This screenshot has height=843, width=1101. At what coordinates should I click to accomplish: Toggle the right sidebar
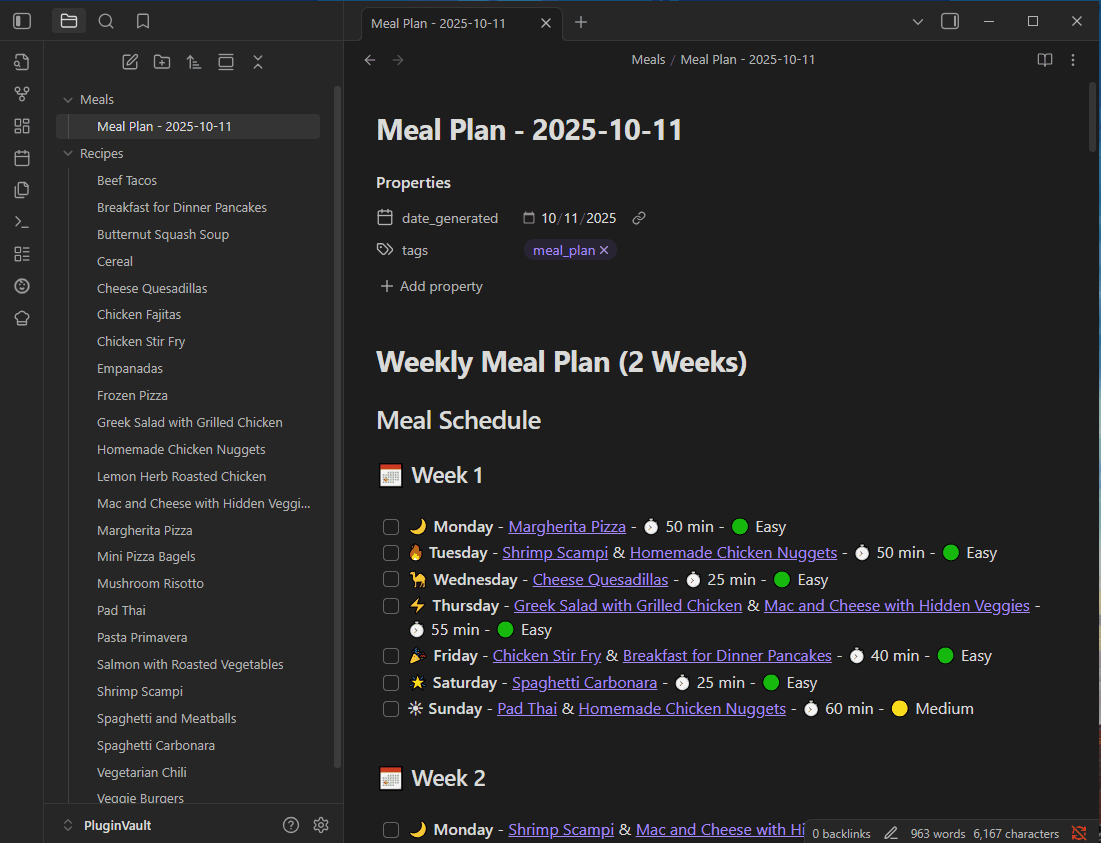[950, 21]
